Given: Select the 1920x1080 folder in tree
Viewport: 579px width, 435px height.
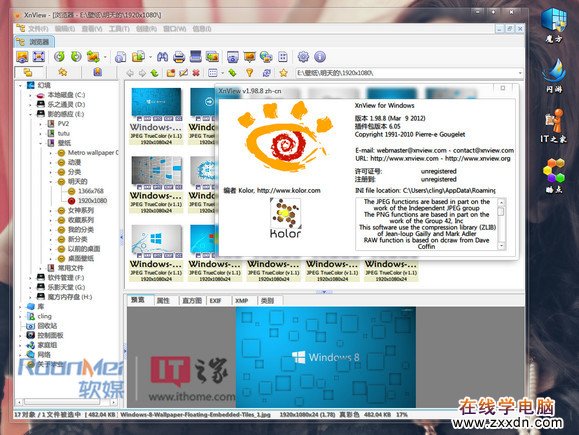Looking at the screenshot, I should (92, 201).
